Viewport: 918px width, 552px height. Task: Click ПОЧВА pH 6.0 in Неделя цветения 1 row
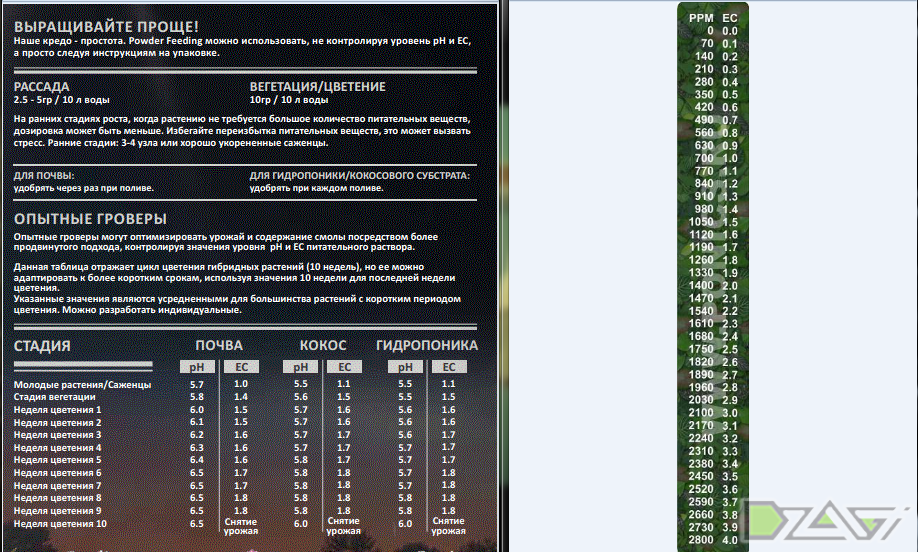point(197,410)
